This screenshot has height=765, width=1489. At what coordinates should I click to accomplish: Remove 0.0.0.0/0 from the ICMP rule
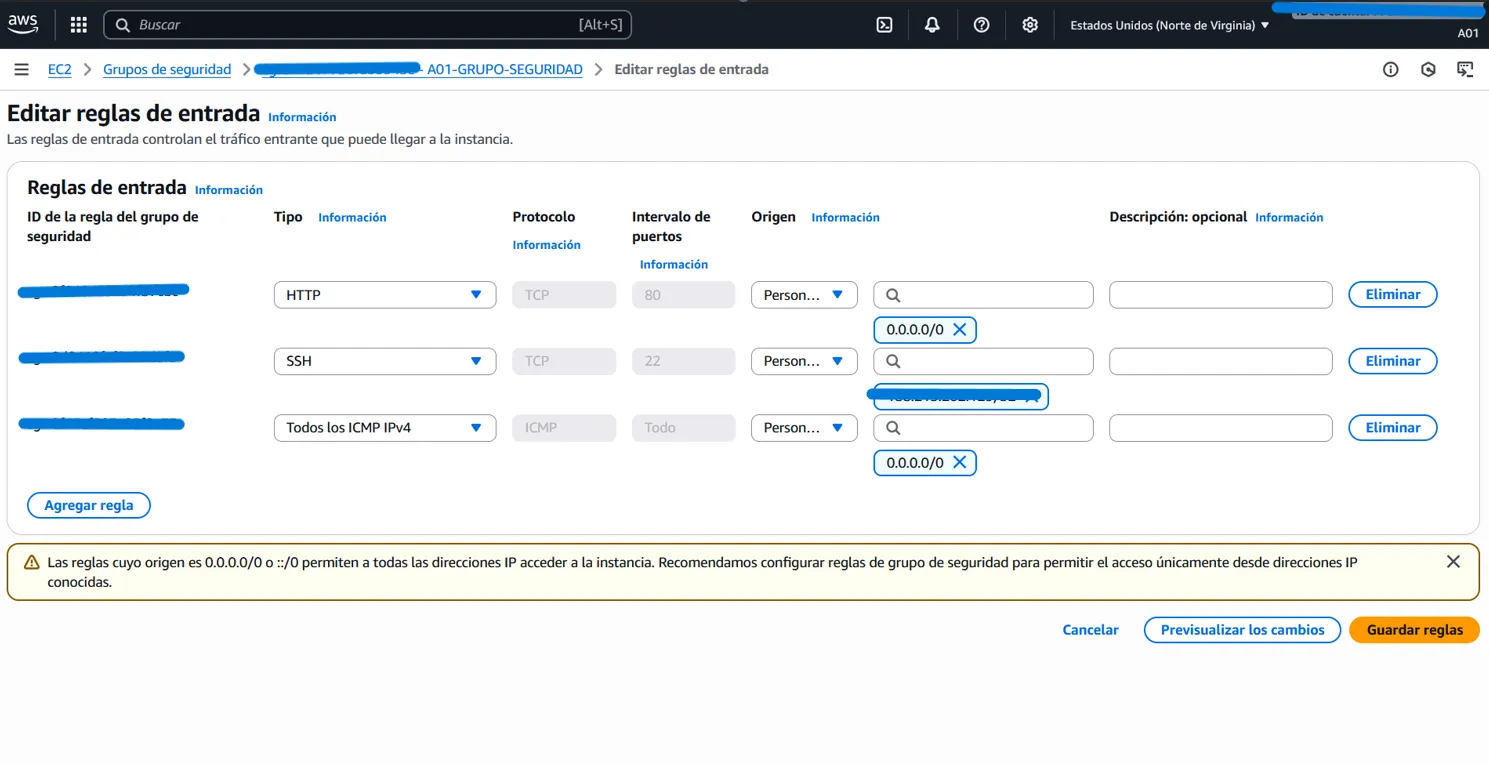959,463
